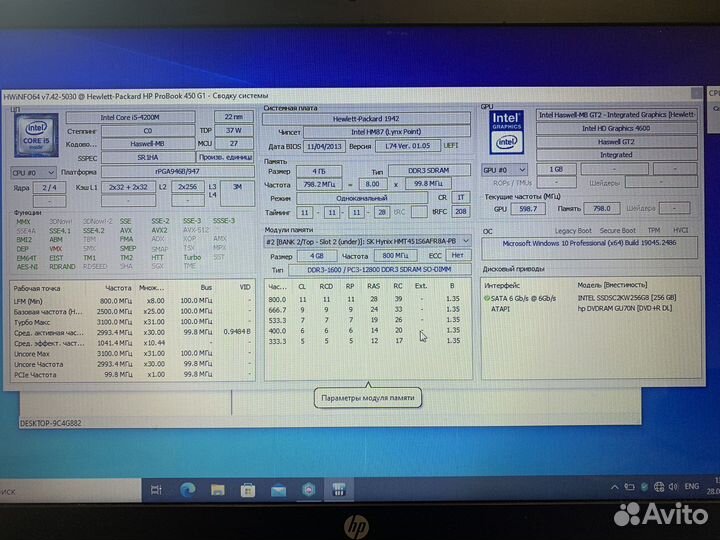Click the 'Турбо Макс' operating point row

coord(132,322)
